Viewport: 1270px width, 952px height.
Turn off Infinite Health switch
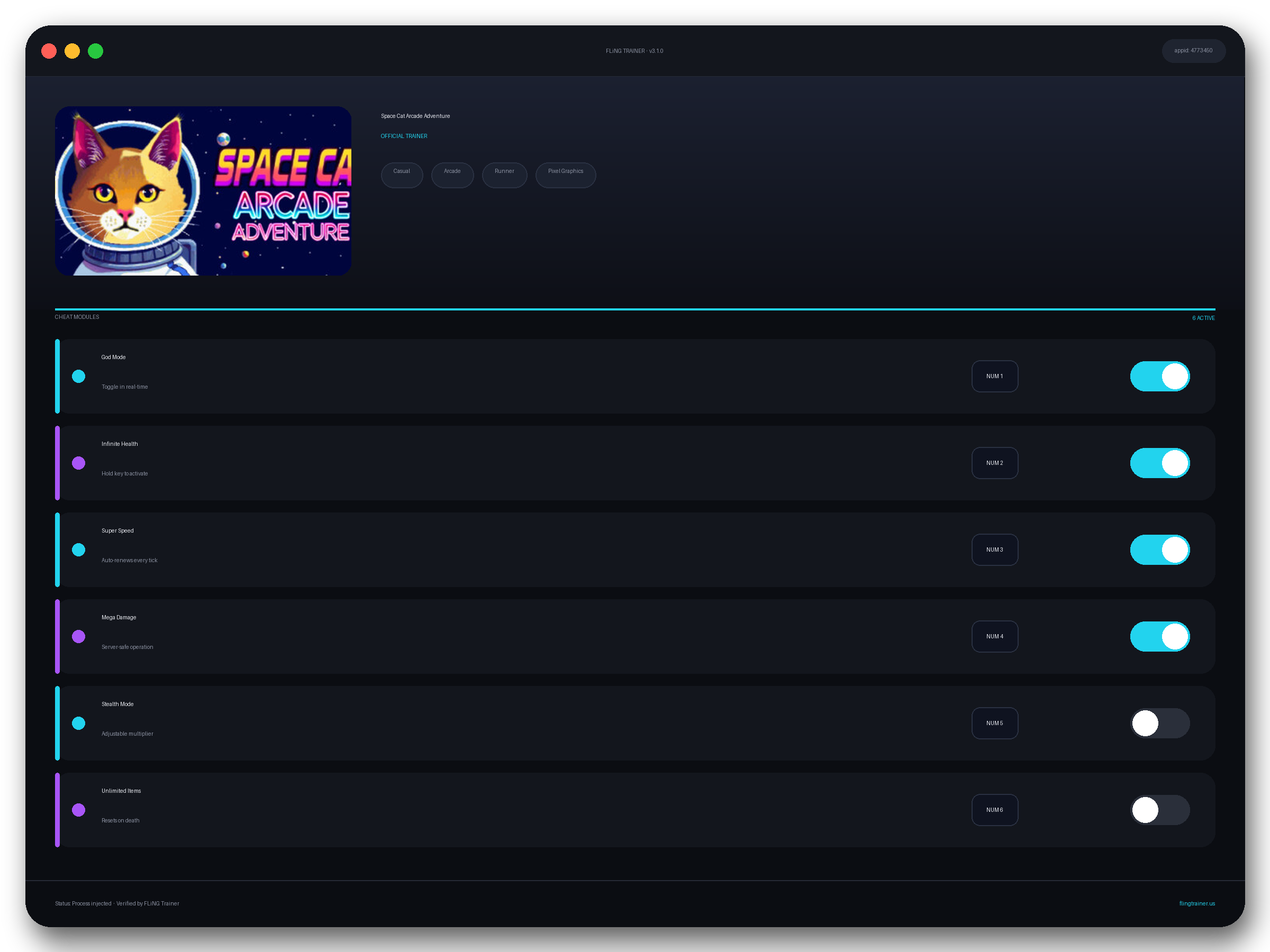1160,463
